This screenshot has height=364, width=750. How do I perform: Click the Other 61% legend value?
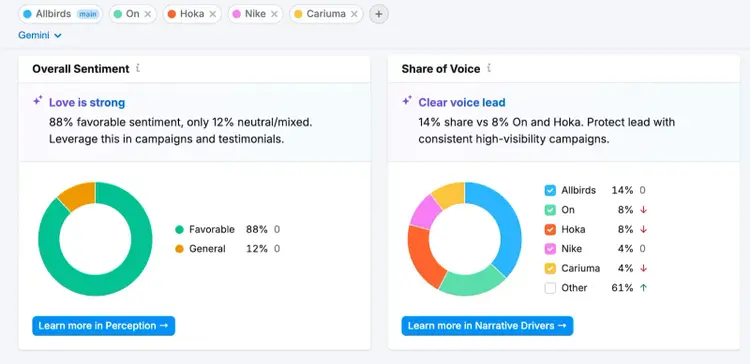pyautogui.click(x=622, y=288)
